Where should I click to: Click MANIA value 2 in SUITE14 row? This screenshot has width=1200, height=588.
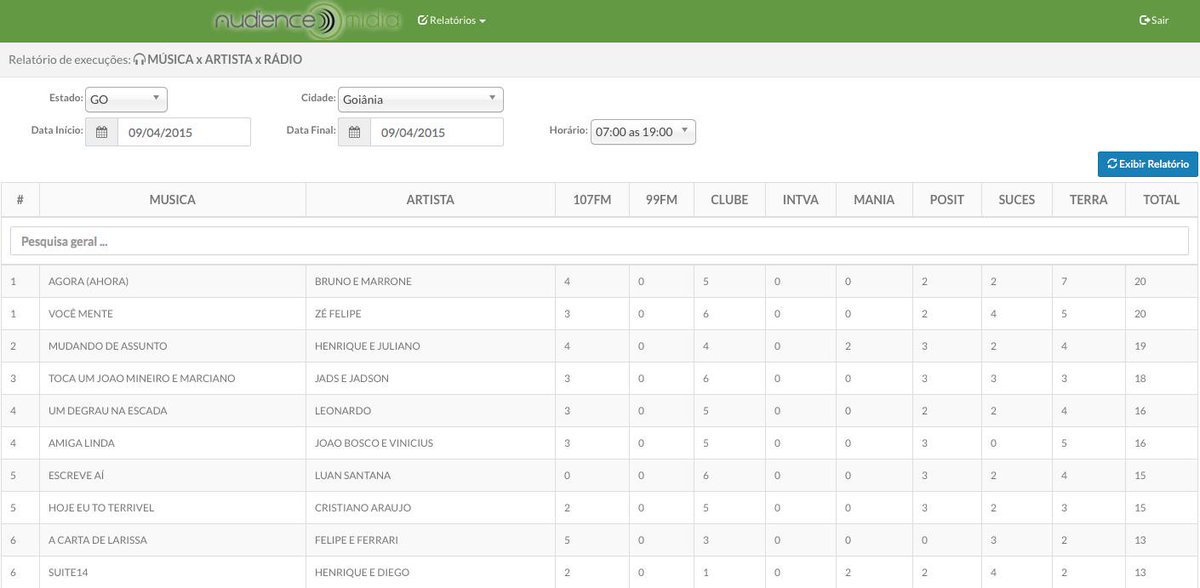point(848,572)
